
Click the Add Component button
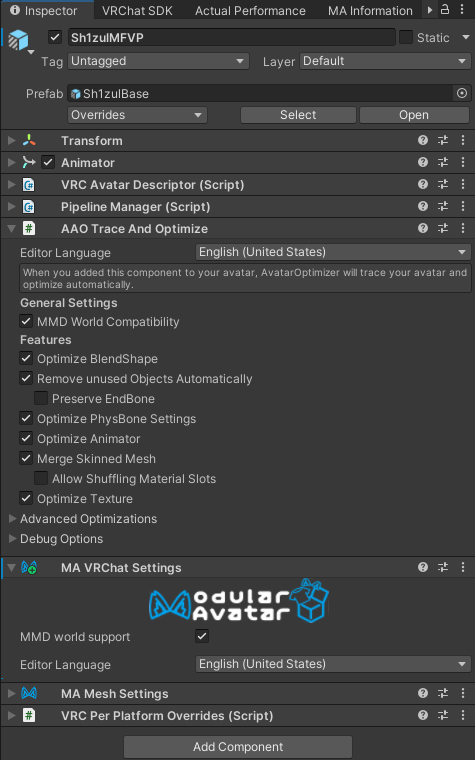(x=238, y=746)
